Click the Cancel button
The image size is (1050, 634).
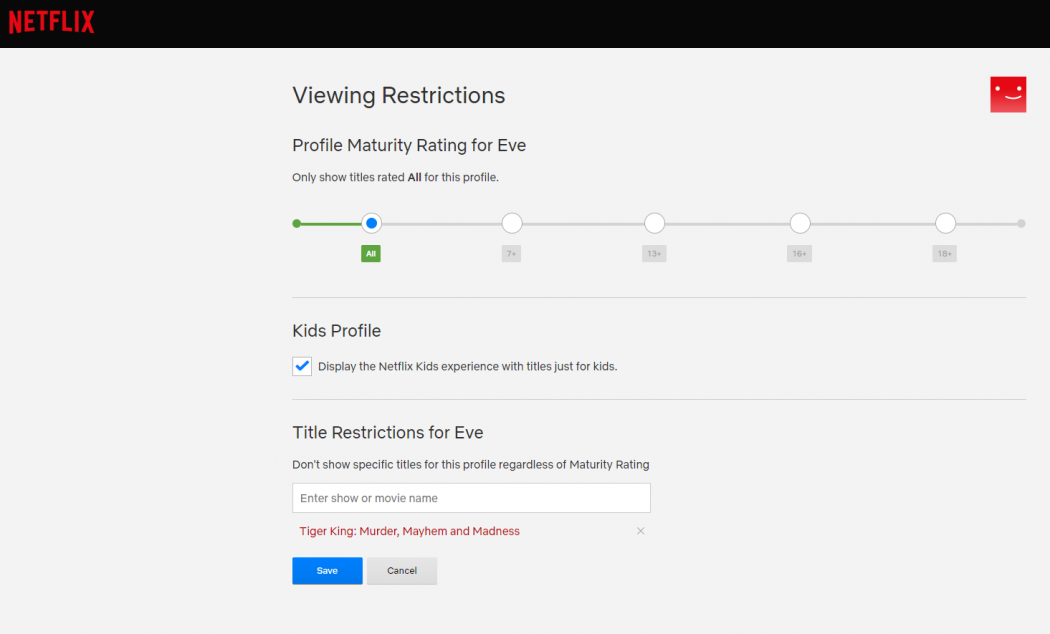402,570
